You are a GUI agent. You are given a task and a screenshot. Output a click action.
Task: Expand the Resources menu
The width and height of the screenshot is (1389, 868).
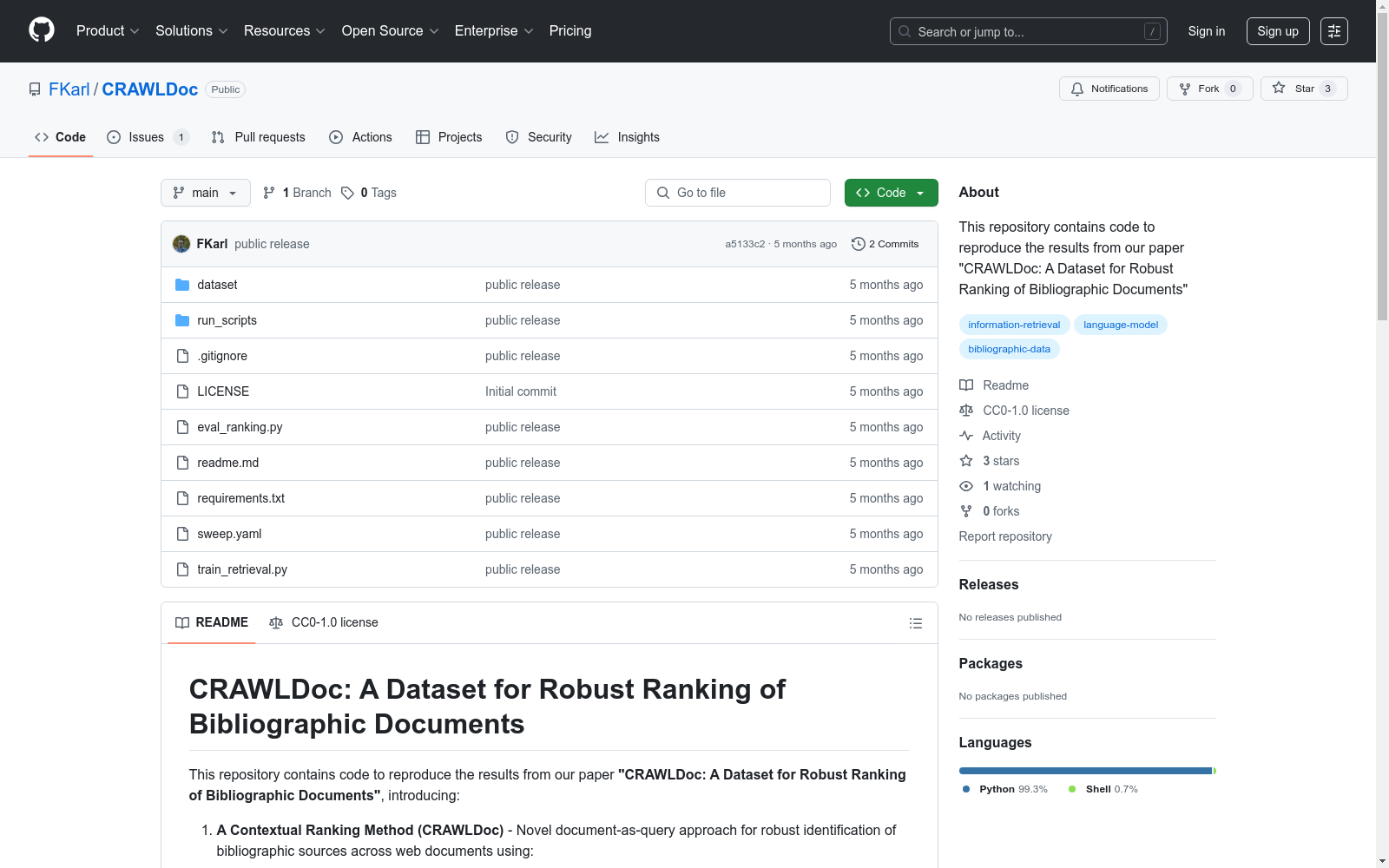[285, 30]
